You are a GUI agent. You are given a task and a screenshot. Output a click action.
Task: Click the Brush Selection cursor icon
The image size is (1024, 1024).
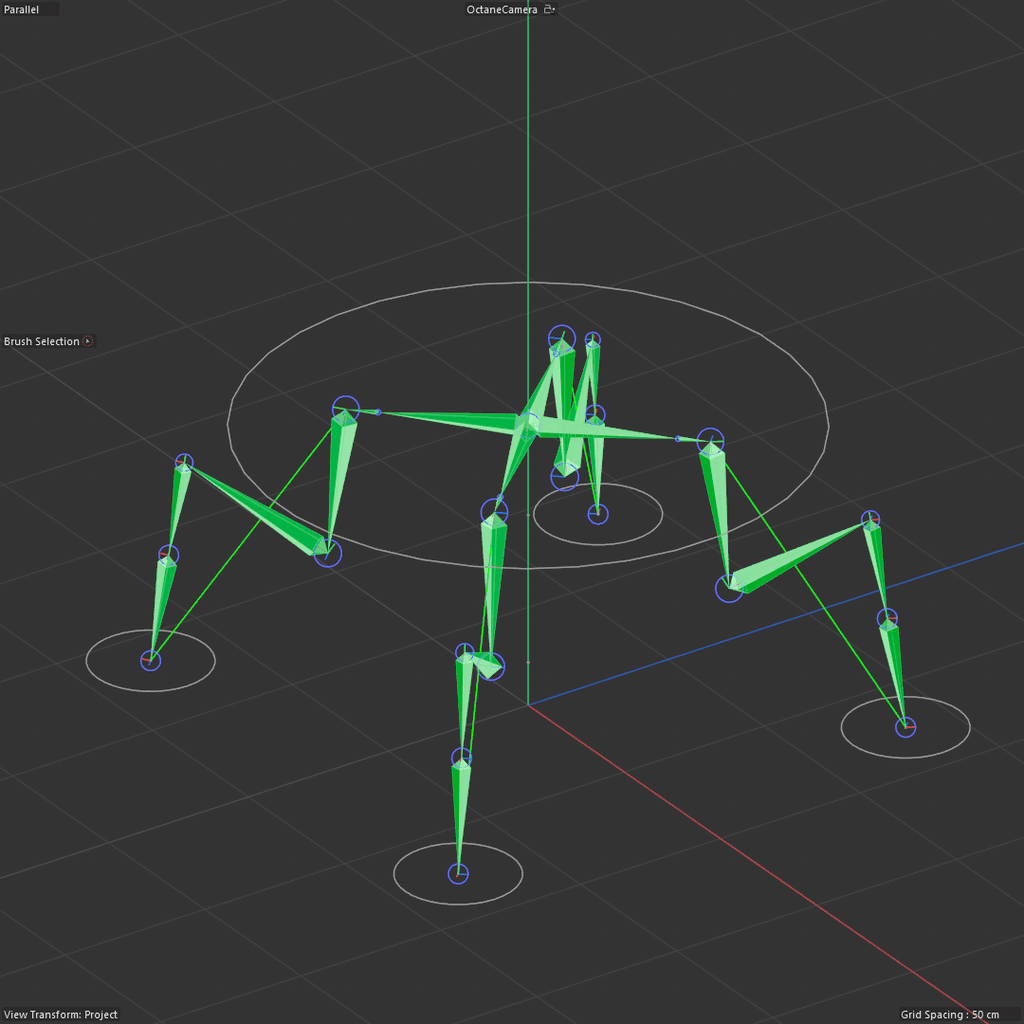coord(88,342)
